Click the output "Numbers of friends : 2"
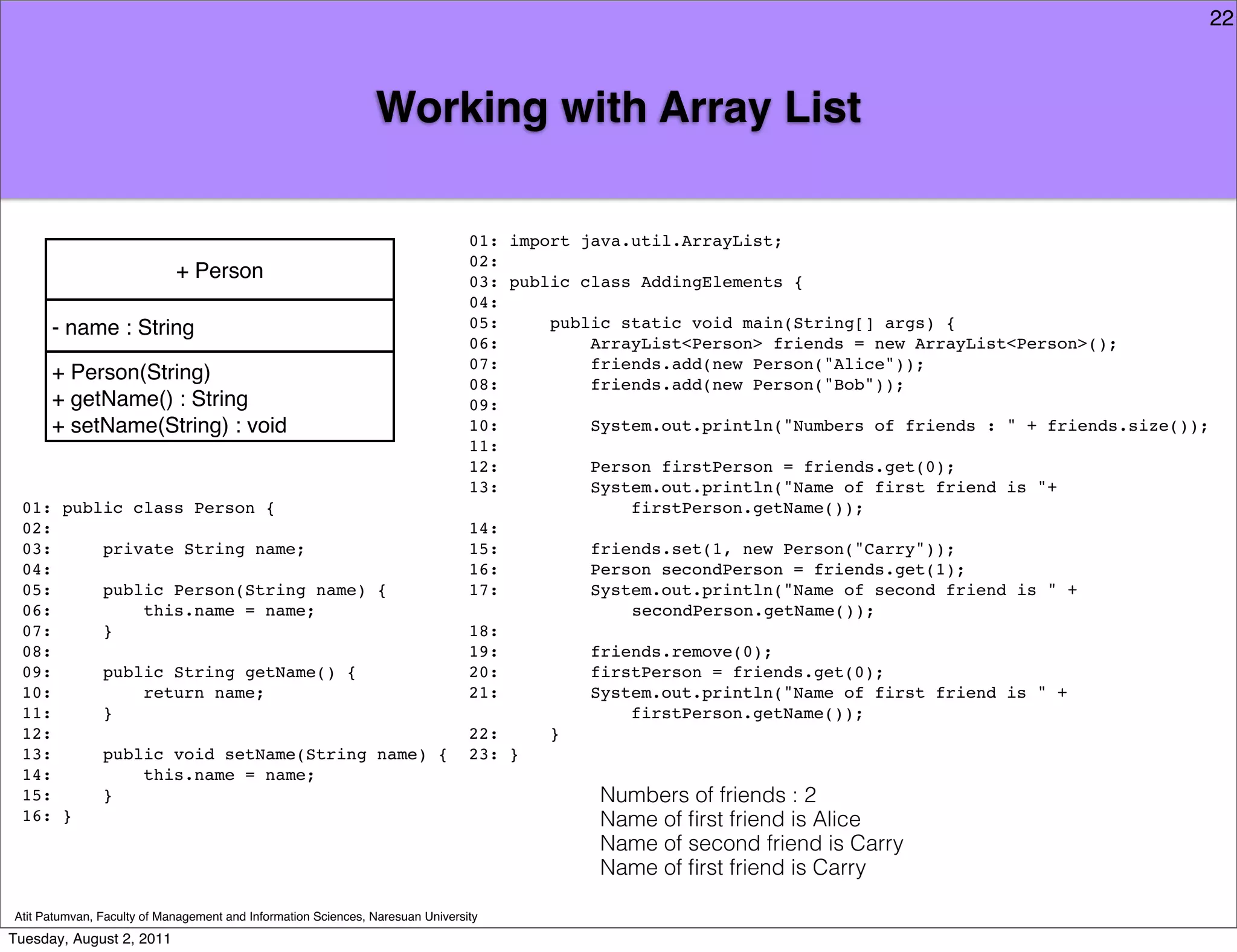Screen dimensions: 1237x952 pyautogui.click(x=708, y=795)
